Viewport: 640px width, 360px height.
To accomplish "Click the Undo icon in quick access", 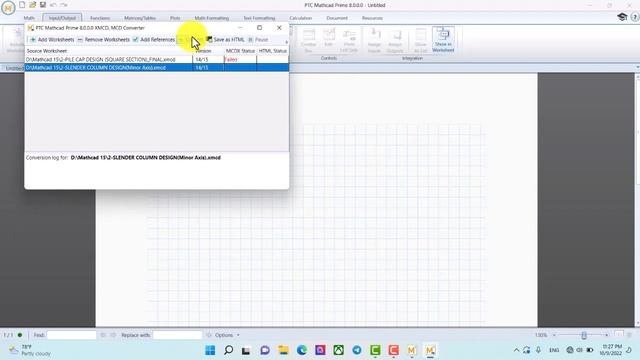I will click(53, 5).
